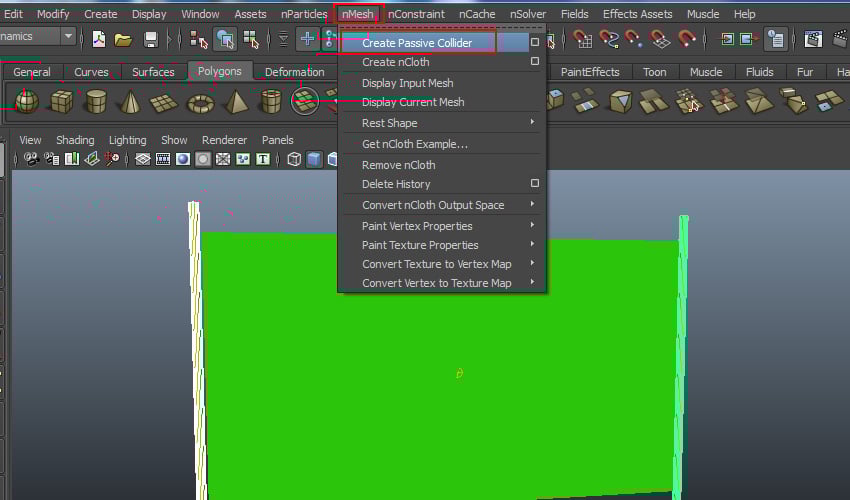This screenshot has height=500, width=850.
Task: Create a polygon pipe from shelf
Action: pyautogui.click(x=271, y=101)
